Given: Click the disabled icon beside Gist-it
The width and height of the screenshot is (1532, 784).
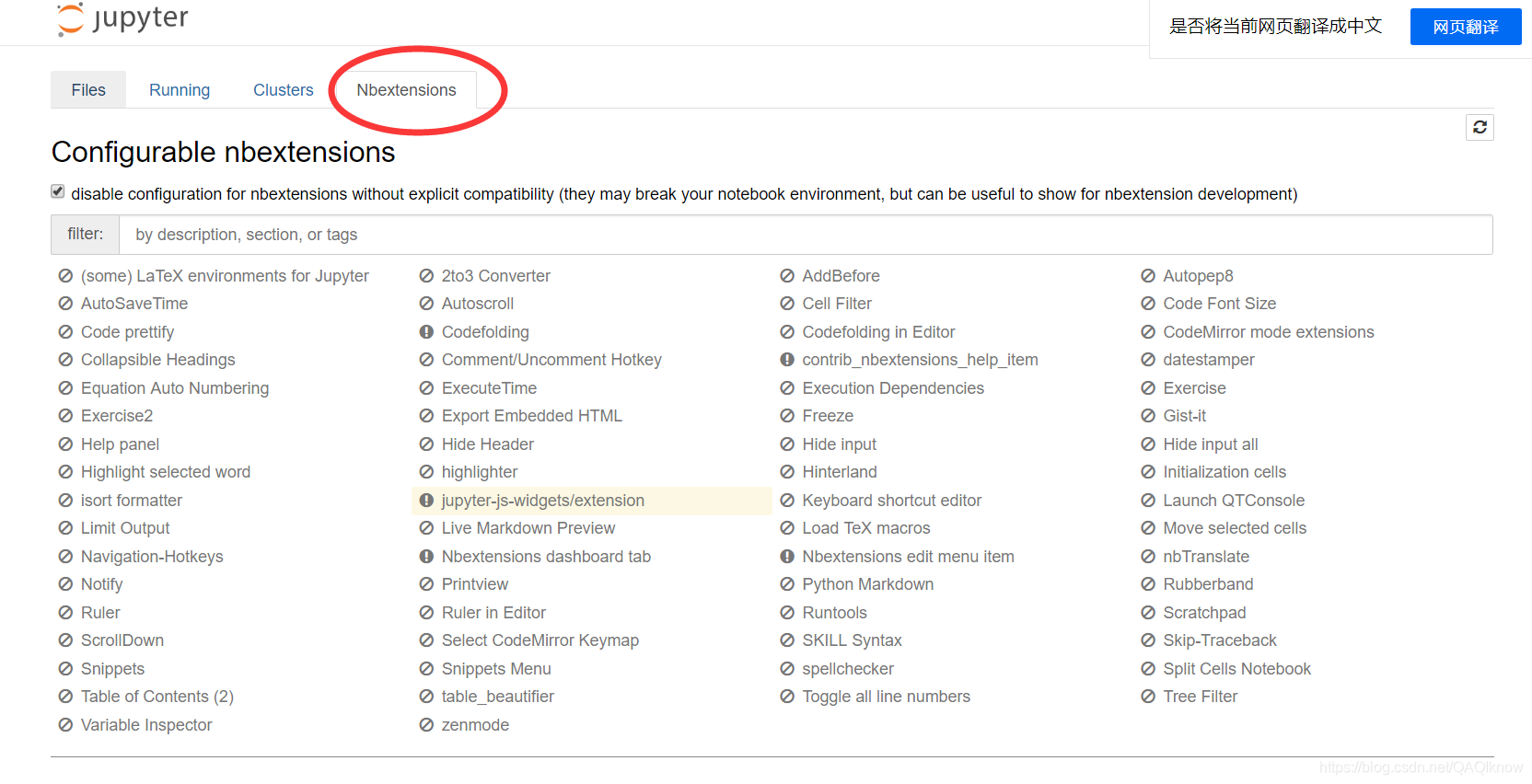Looking at the screenshot, I should [x=1148, y=416].
